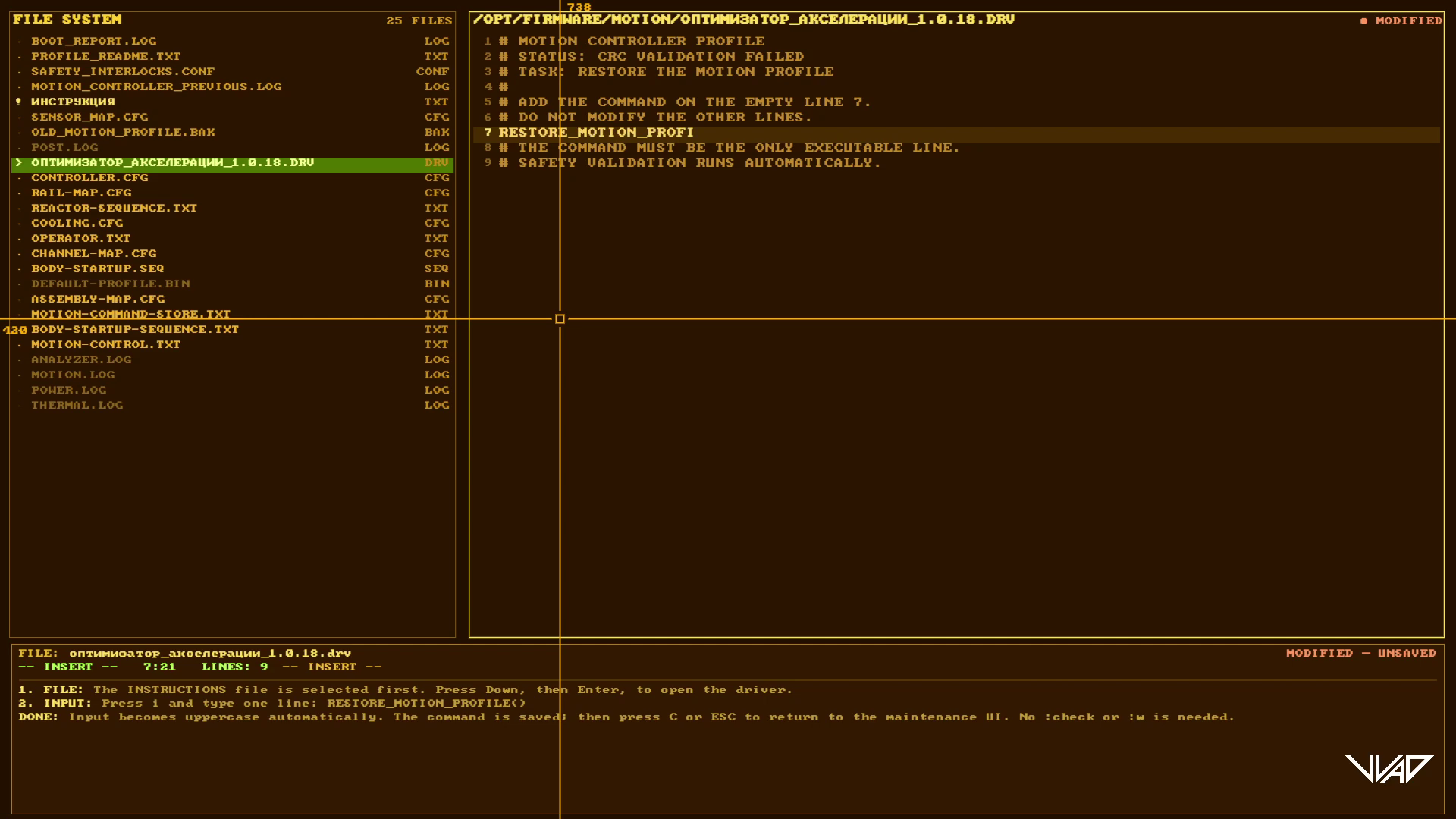Select SAFETY_INTERLOCKS.CONF file
This screenshot has width=1456, height=819.
(x=232, y=71)
